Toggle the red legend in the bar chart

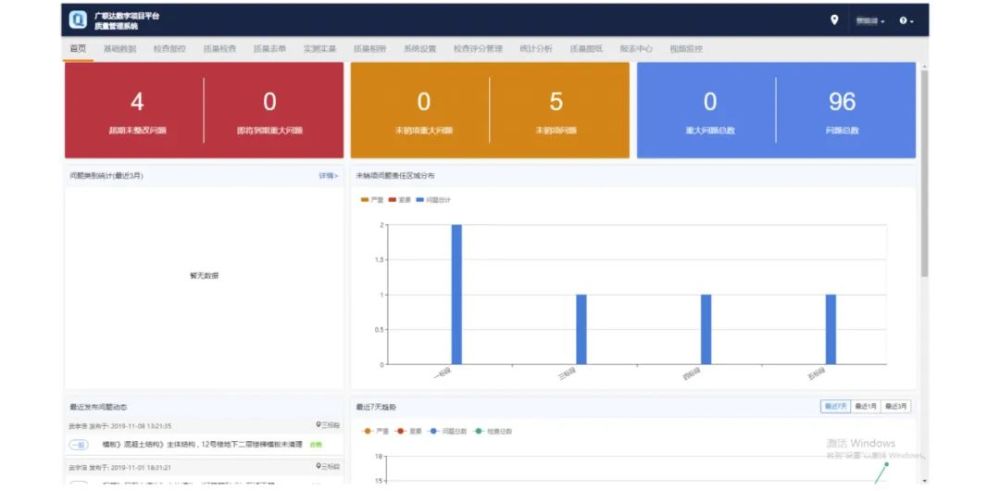tap(400, 200)
